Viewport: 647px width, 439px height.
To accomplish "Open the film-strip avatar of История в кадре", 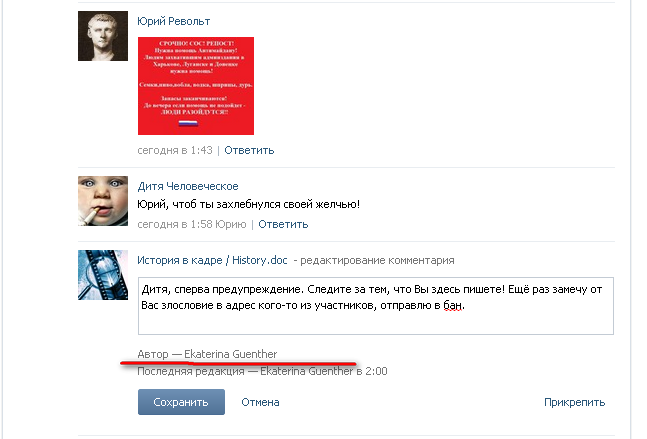I will click(x=103, y=275).
